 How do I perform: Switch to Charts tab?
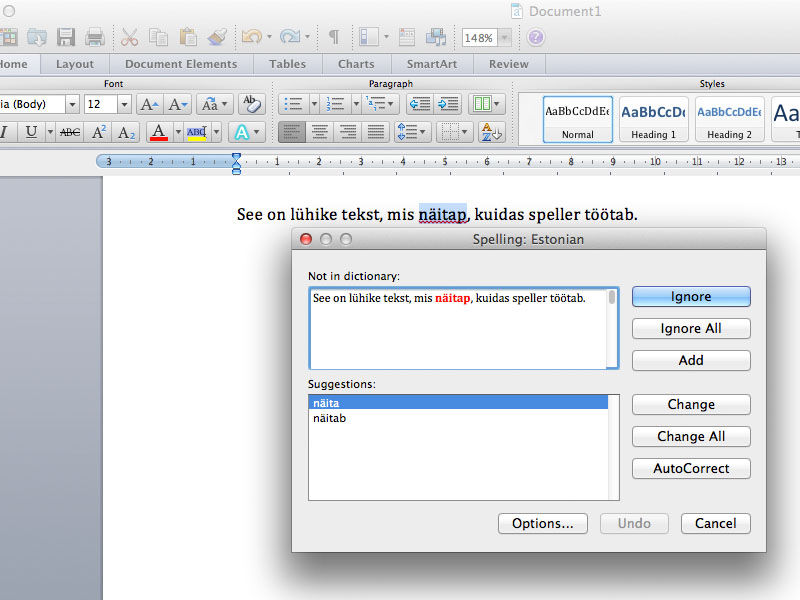pos(356,64)
